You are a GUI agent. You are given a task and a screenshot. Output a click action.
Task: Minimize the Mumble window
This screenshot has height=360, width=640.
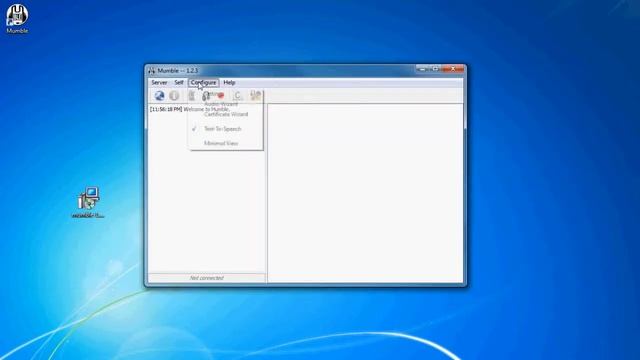pyautogui.click(x=422, y=69)
